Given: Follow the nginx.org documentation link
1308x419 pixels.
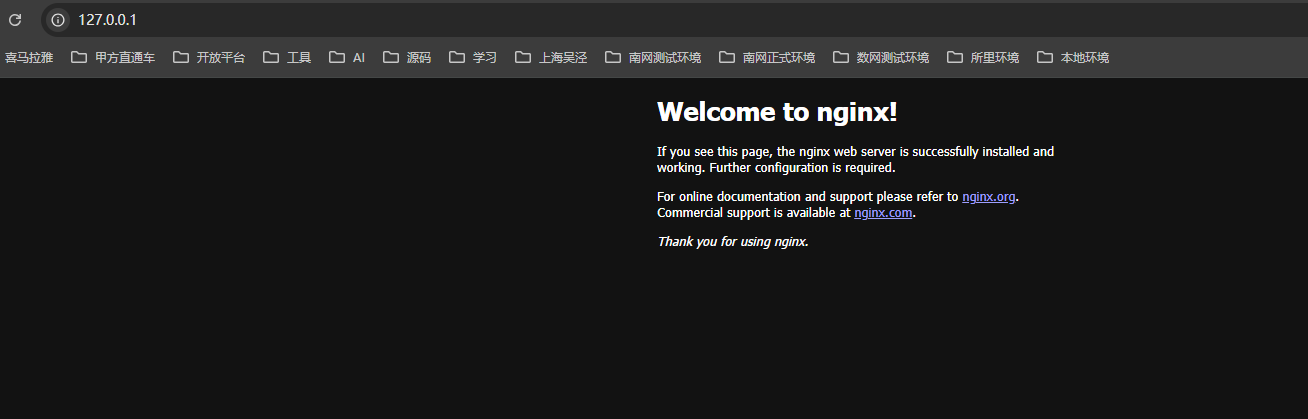Looking at the screenshot, I should 989,197.
